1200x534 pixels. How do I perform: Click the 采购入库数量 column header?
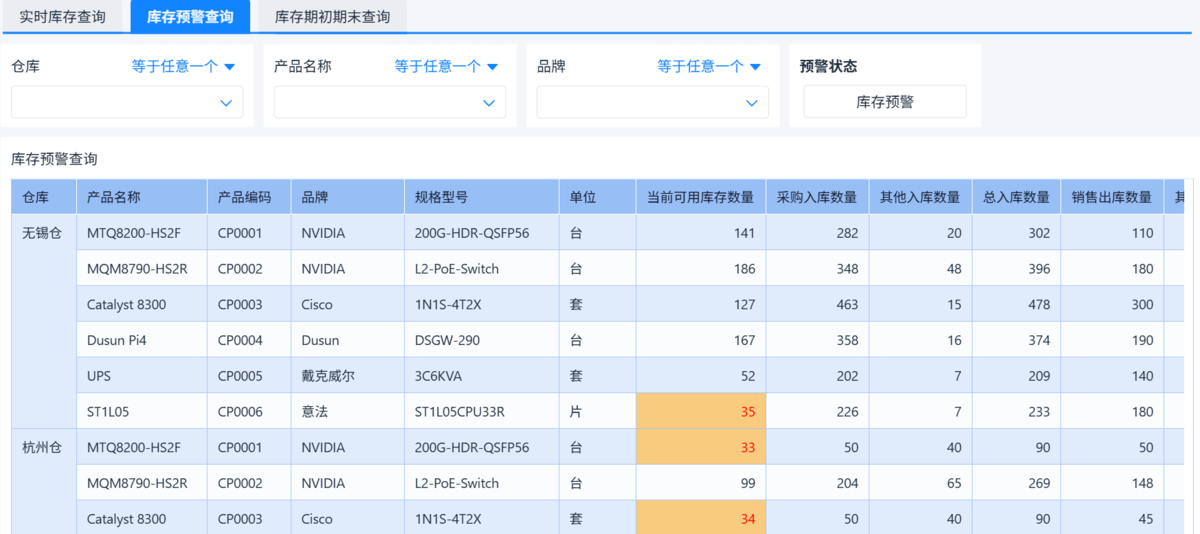tap(817, 197)
